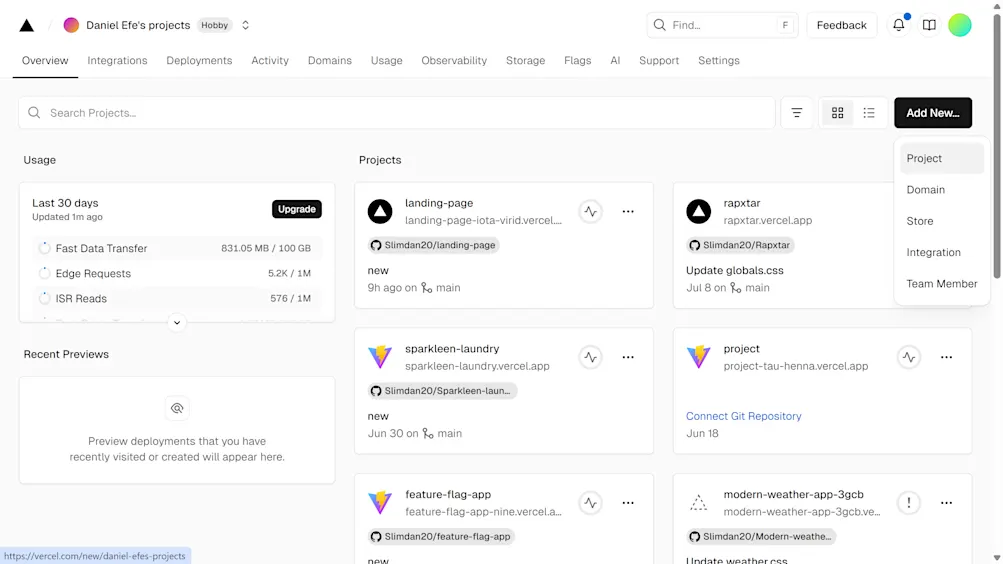
Task: Click Connect Git Repository link
Action: tap(743, 416)
